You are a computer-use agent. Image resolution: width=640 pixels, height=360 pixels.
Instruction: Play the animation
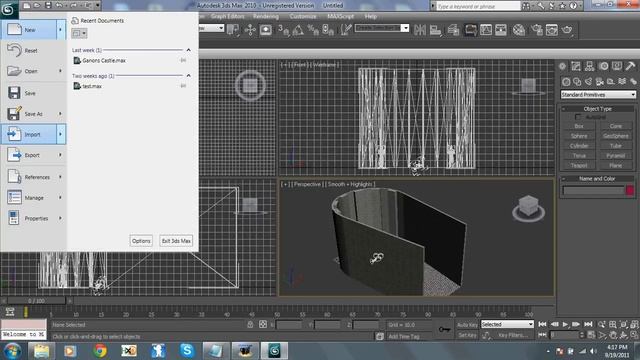pyautogui.click(x=565, y=324)
